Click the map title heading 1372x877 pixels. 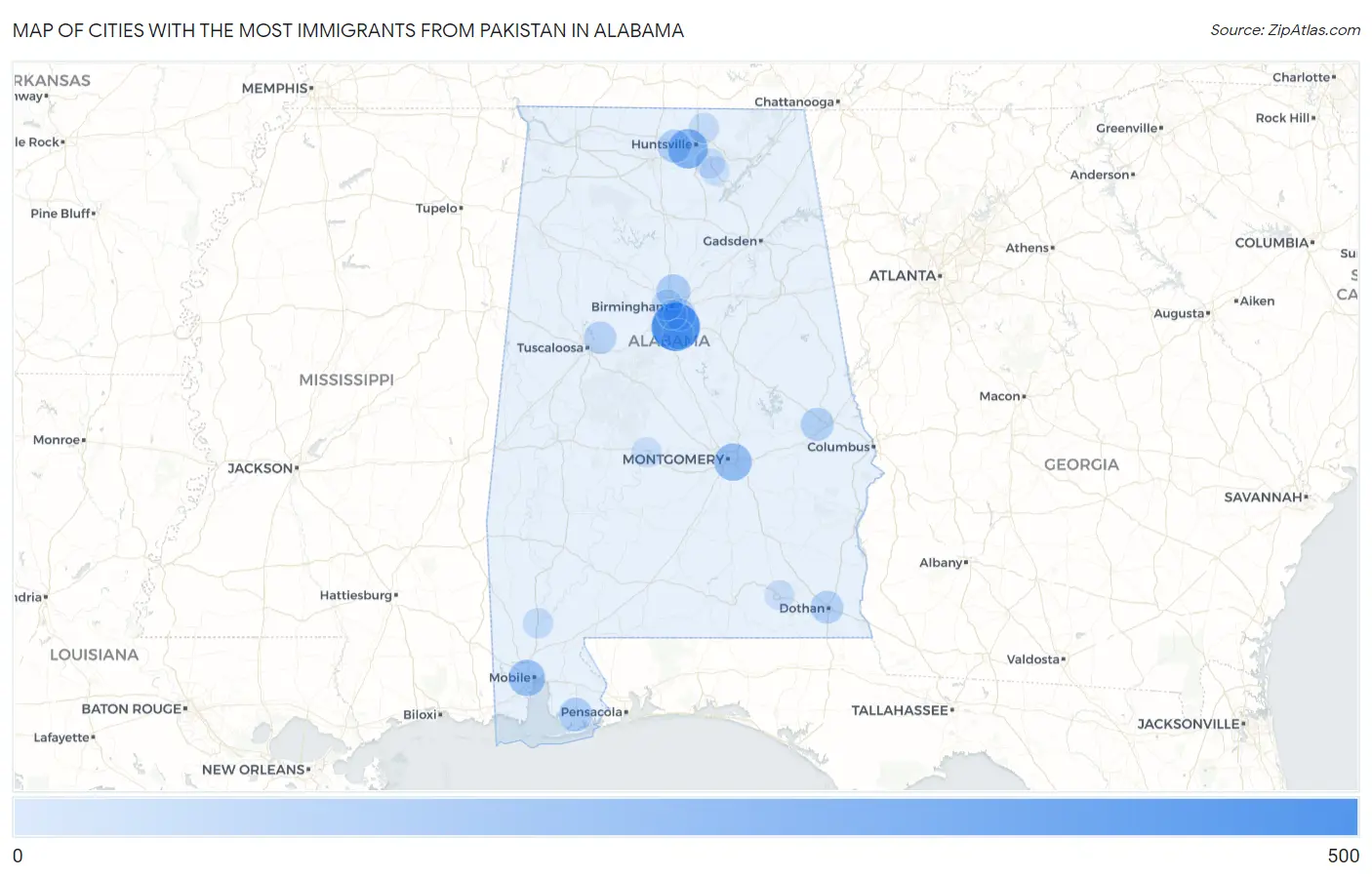tap(348, 30)
